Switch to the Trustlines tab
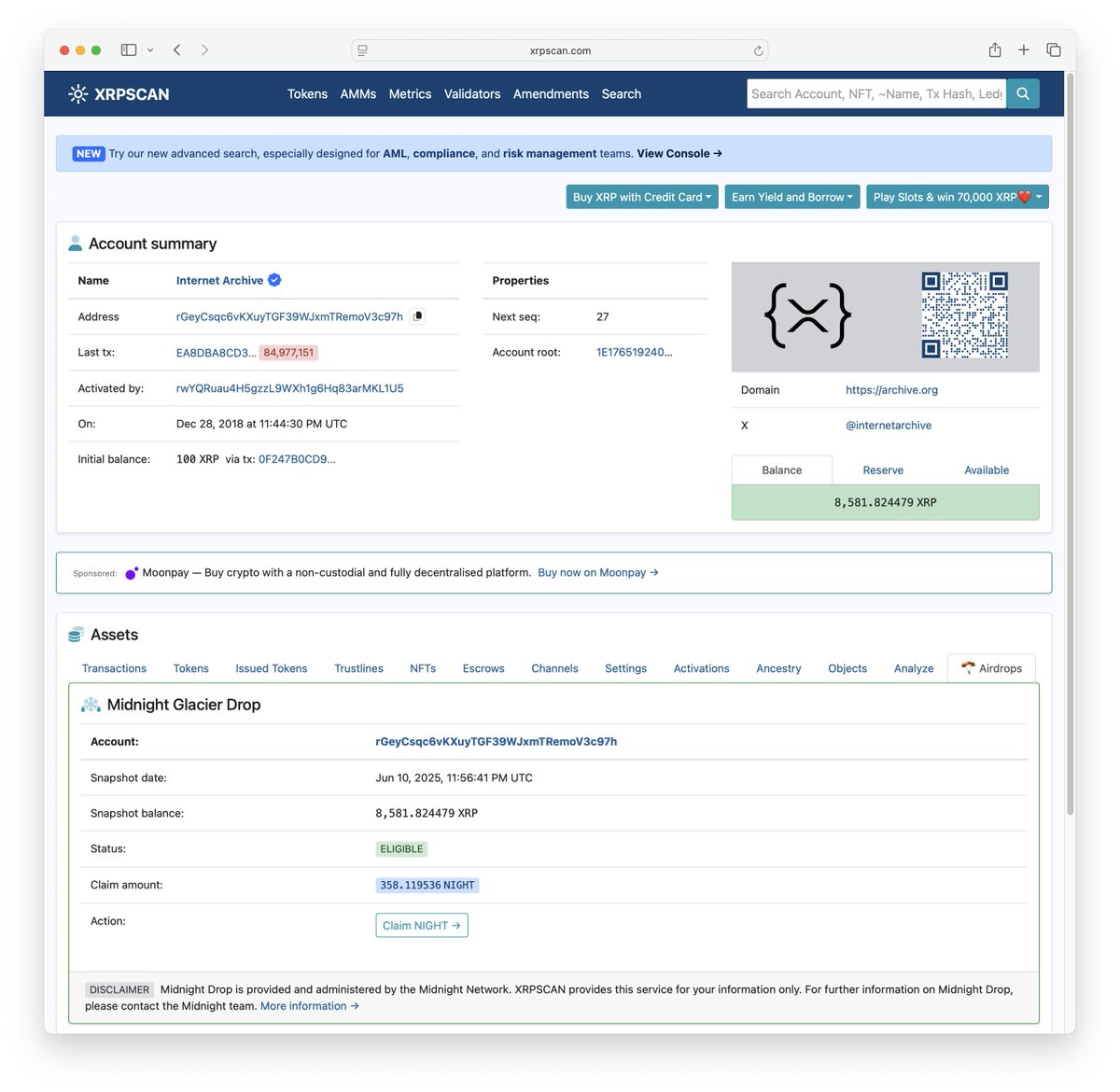The image size is (1120, 1092). point(358,667)
